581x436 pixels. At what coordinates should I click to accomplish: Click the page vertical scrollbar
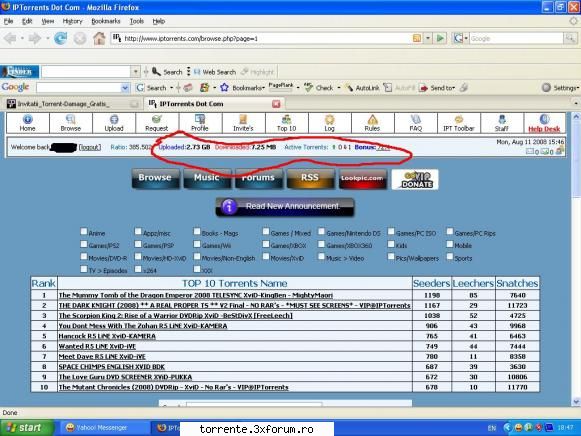click(x=576, y=259)
